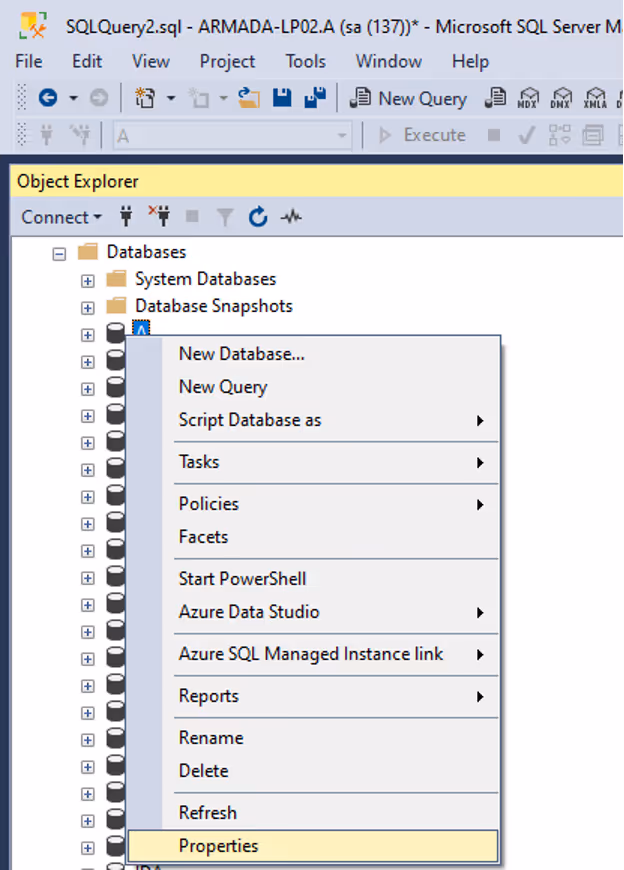The height and width of the screenshot is (870, 624).
Task: Collapse the Databases tree node
Action: tap(59, 254)
